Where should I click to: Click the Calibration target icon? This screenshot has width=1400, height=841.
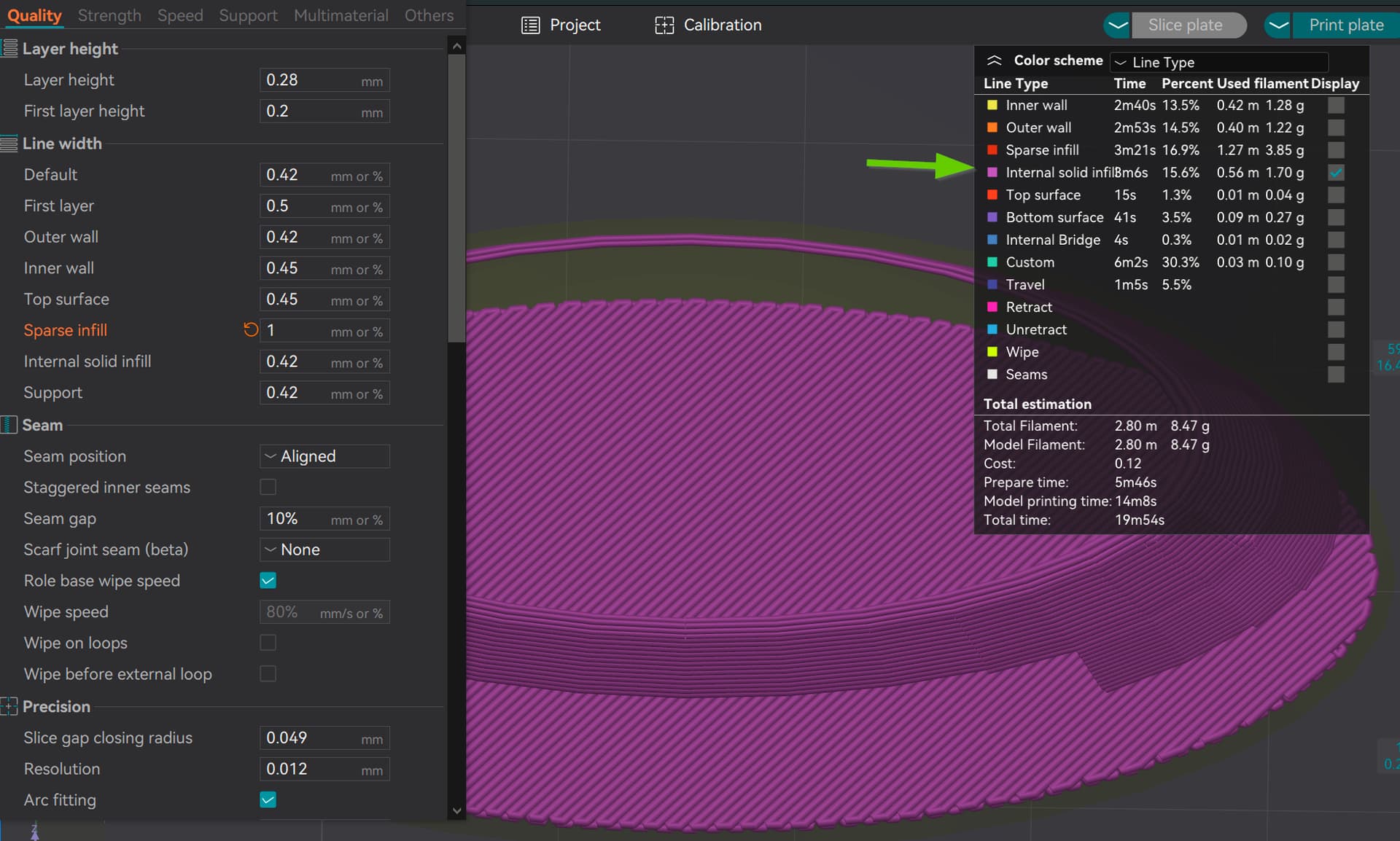coord(664,26)
